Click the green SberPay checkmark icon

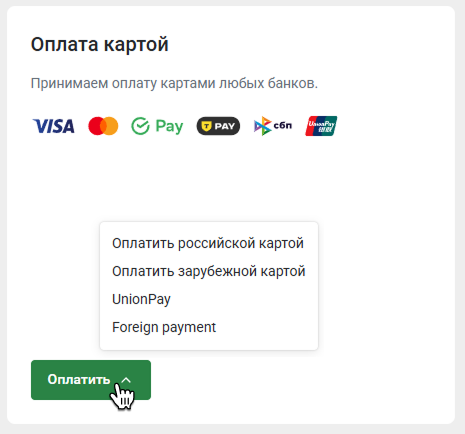[x=140, y=126]
